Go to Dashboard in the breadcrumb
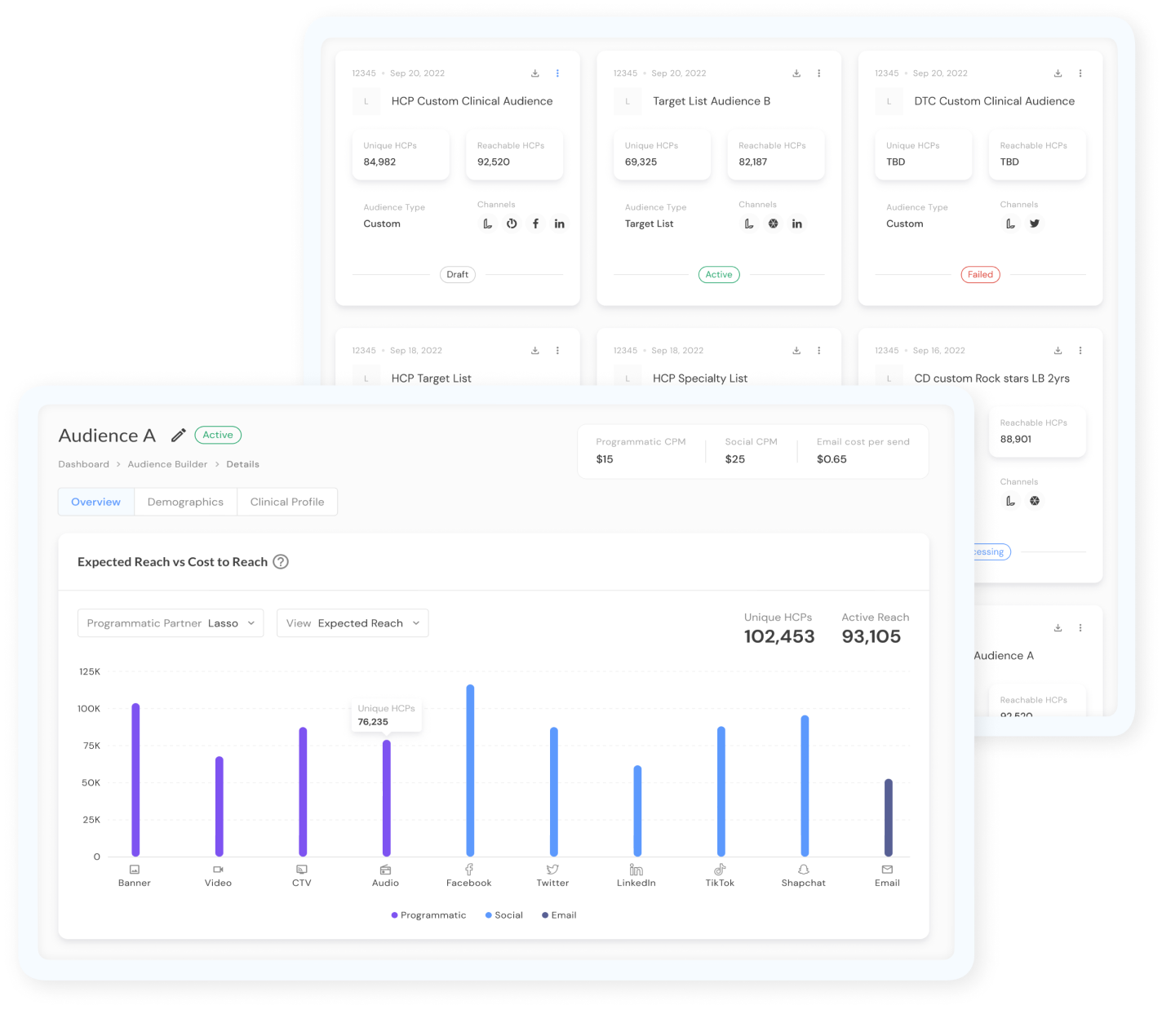 coord(83,464)
